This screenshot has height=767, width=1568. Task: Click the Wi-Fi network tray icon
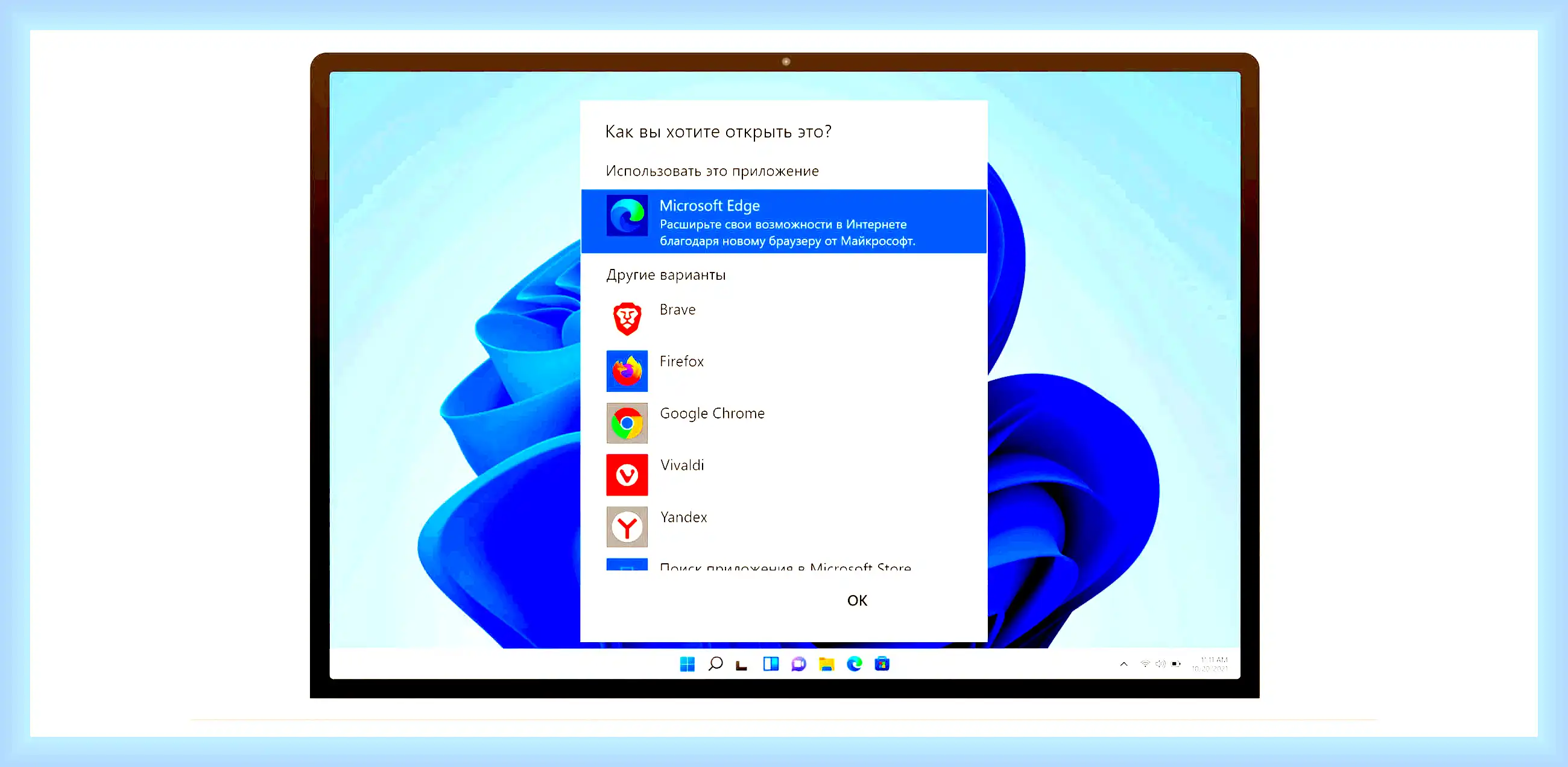(1145, 663)
